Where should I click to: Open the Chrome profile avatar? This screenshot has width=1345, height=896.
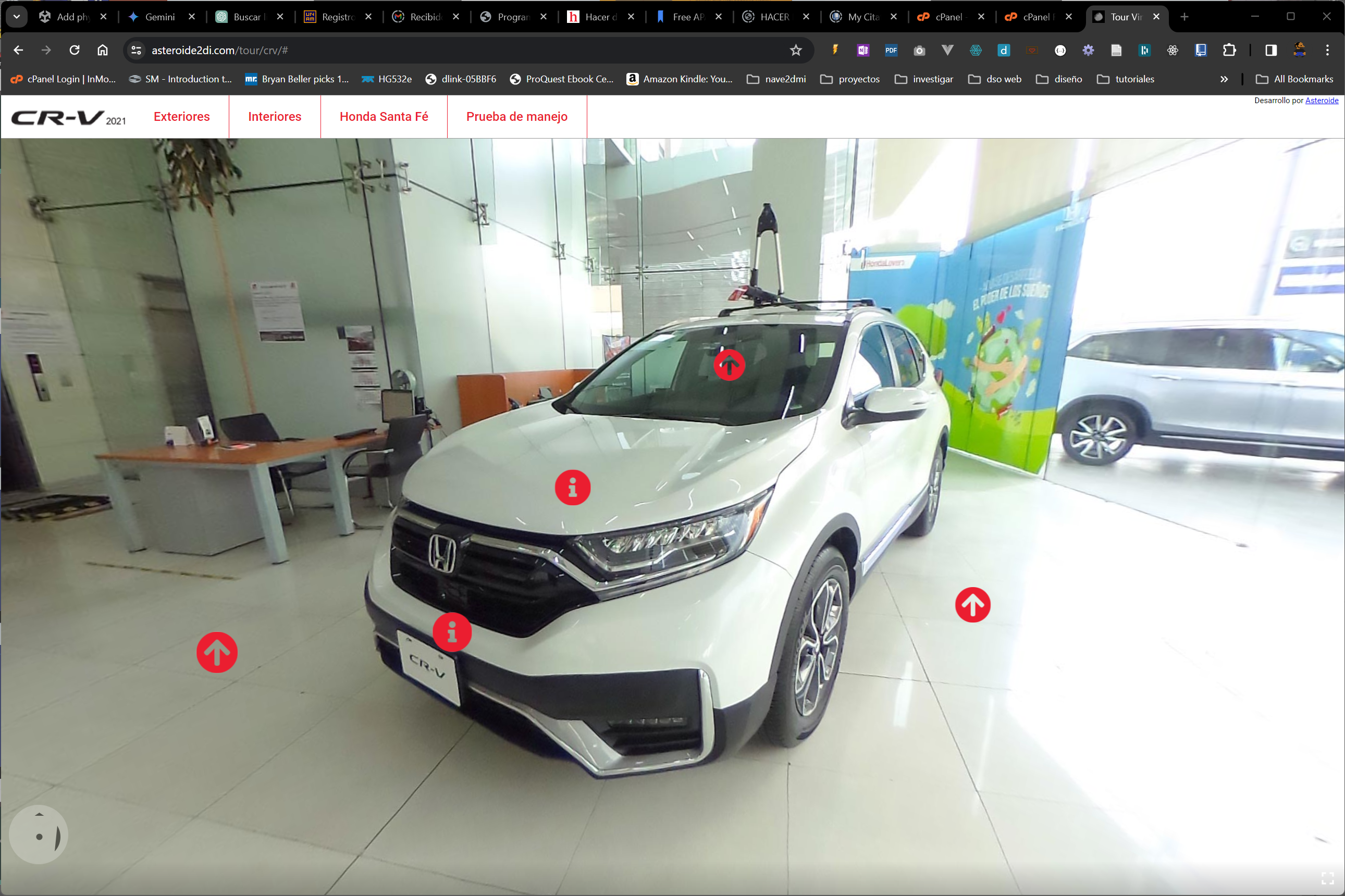1299,51
